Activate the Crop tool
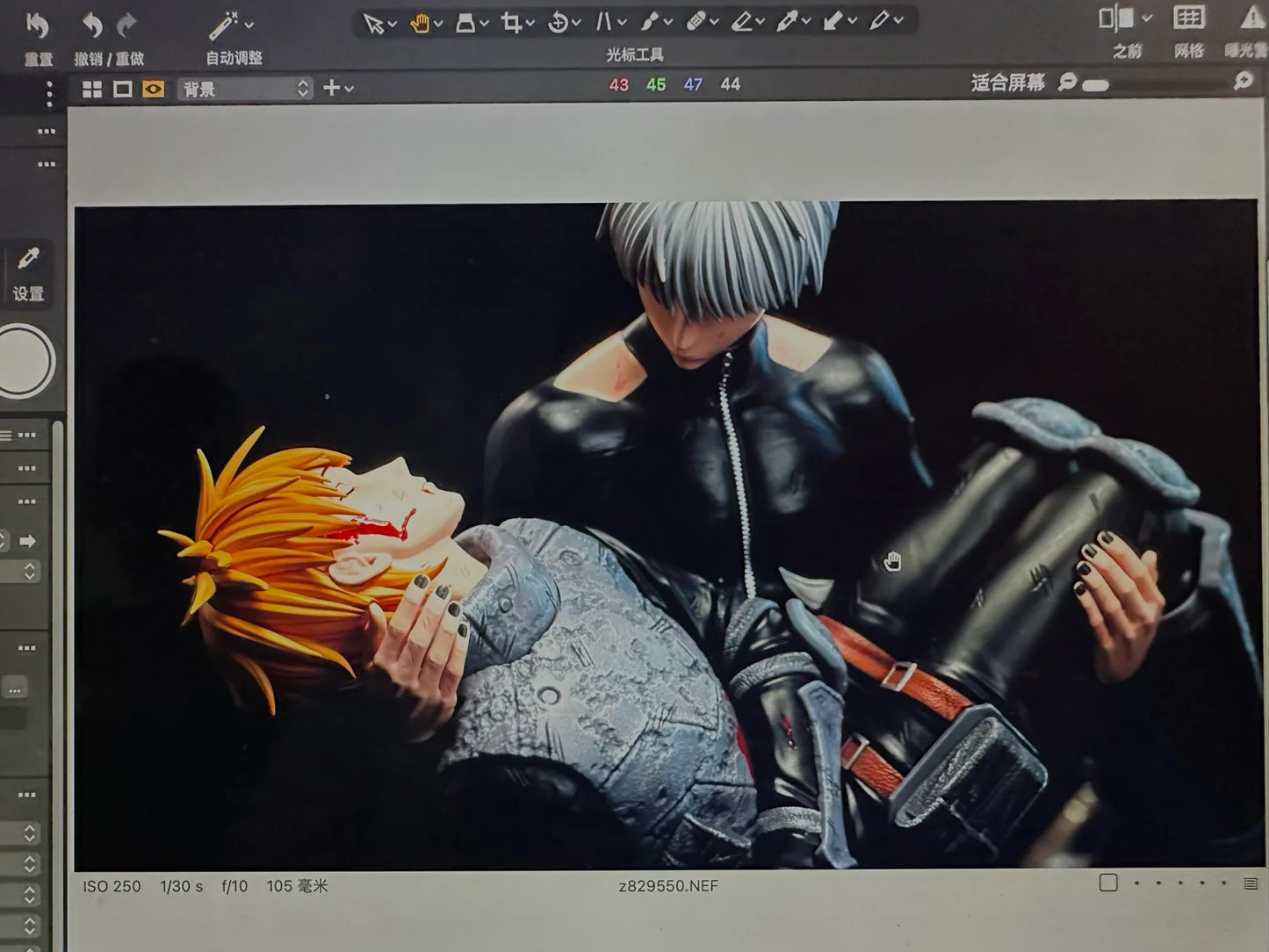1269x952 pixels. [512, 24]
